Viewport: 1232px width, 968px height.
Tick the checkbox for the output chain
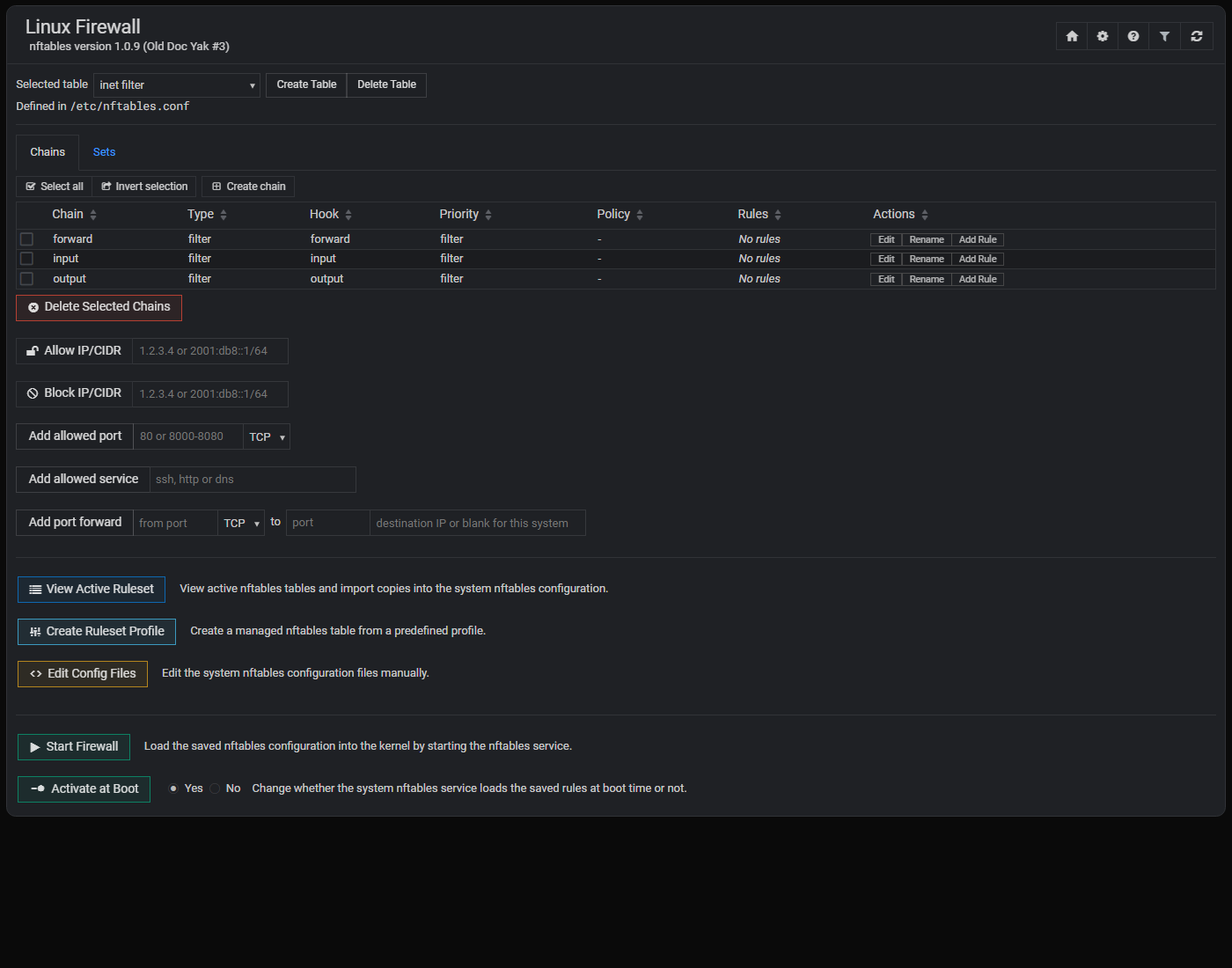click(26, 279)
